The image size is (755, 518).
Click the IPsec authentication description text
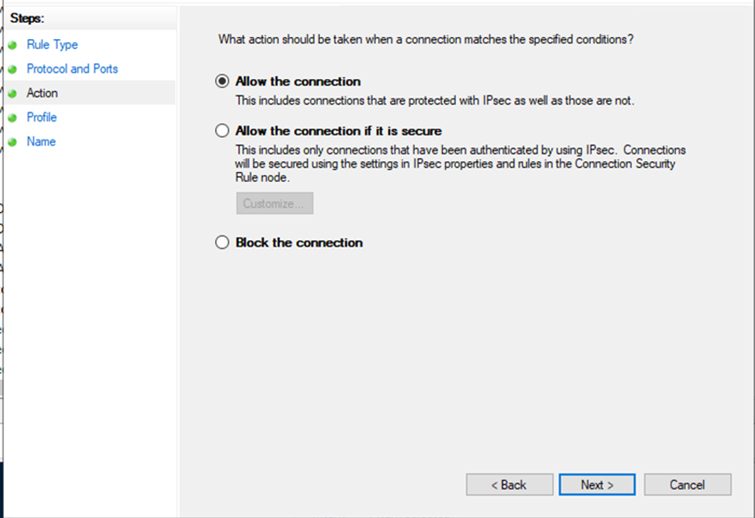460,163
